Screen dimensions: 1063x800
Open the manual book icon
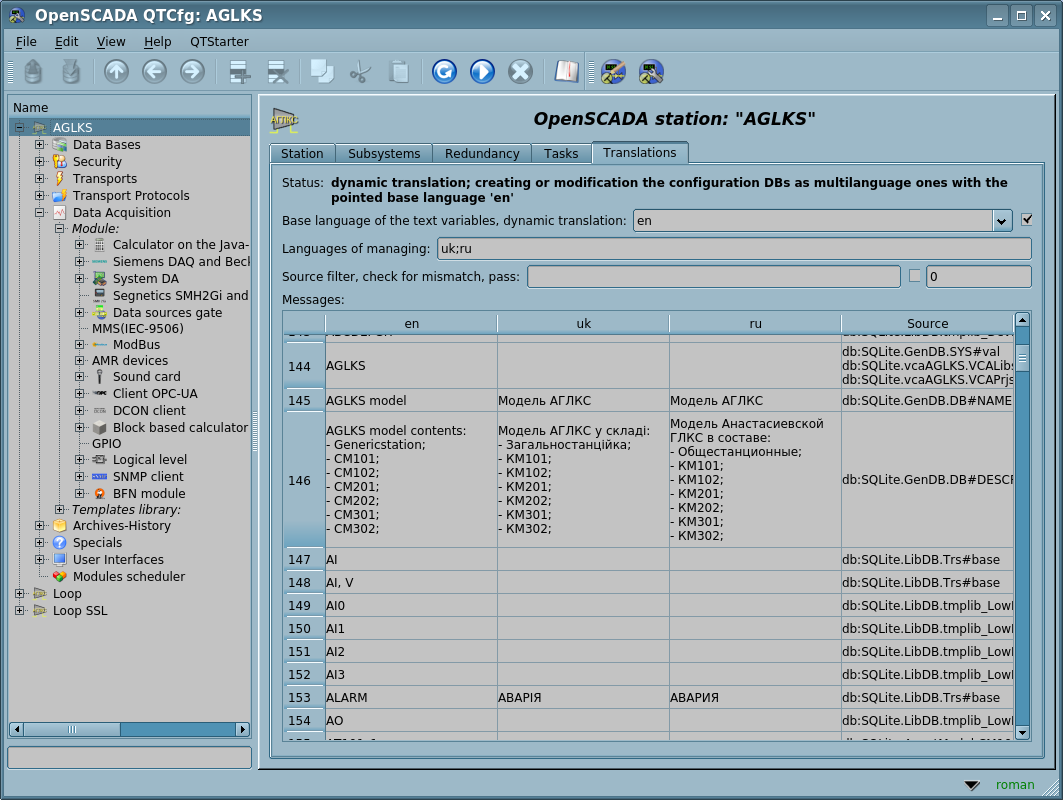pyautogui.click(x=567, y=71)
